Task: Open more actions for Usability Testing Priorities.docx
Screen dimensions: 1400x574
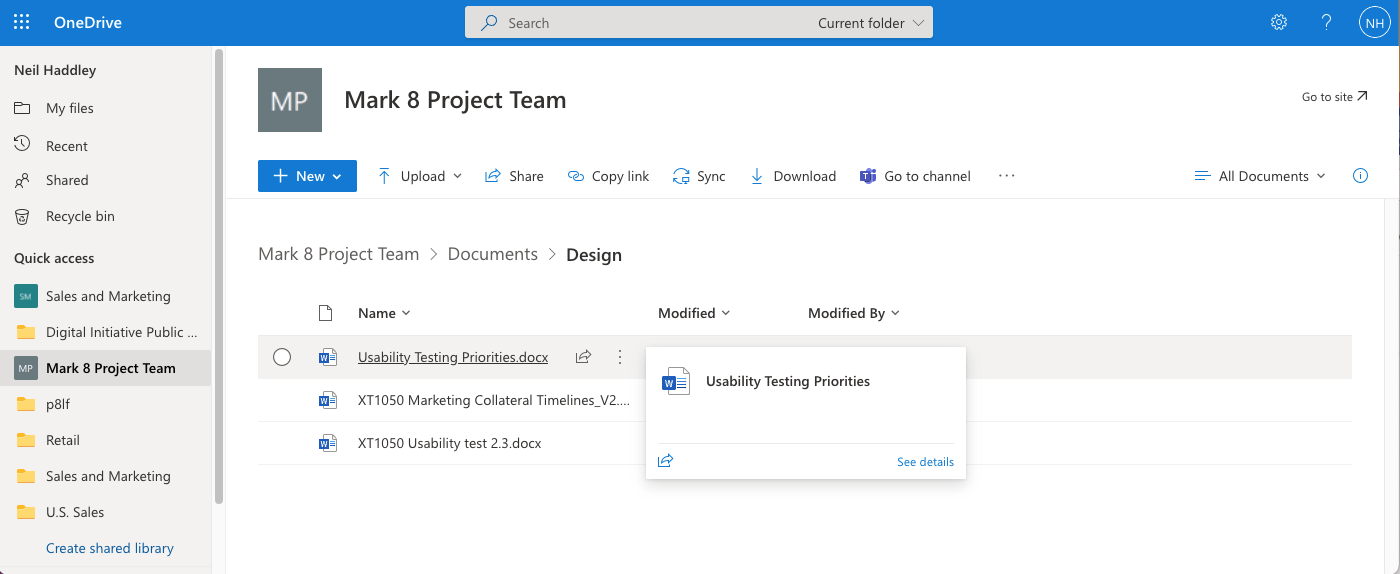Action: (x=620, y=357)
